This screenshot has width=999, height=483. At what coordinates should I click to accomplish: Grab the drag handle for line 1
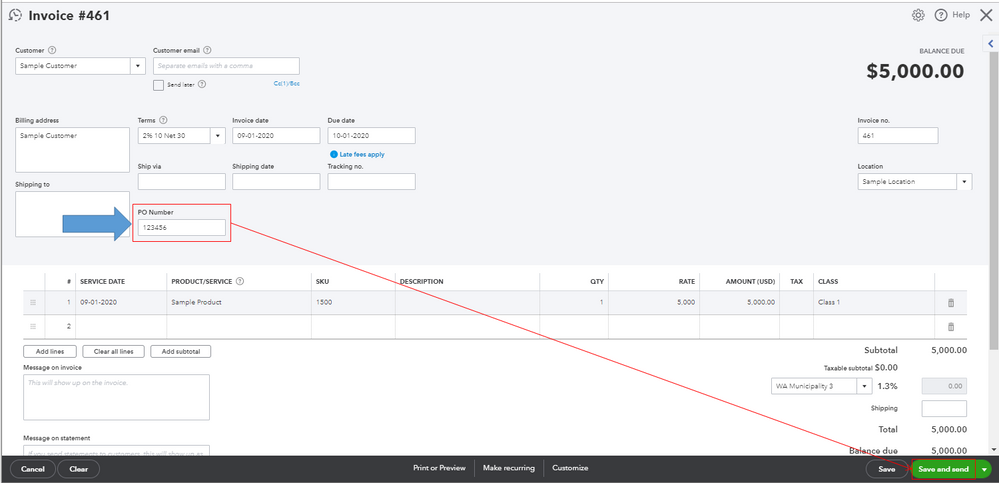33,303
